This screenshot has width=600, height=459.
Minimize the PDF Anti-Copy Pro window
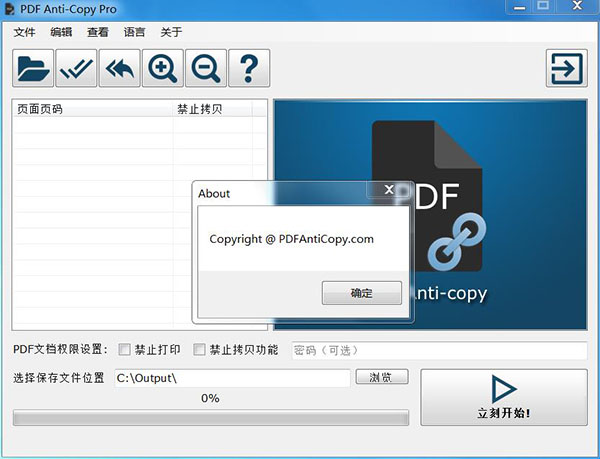pyautogui.click(x=519, y=7)
